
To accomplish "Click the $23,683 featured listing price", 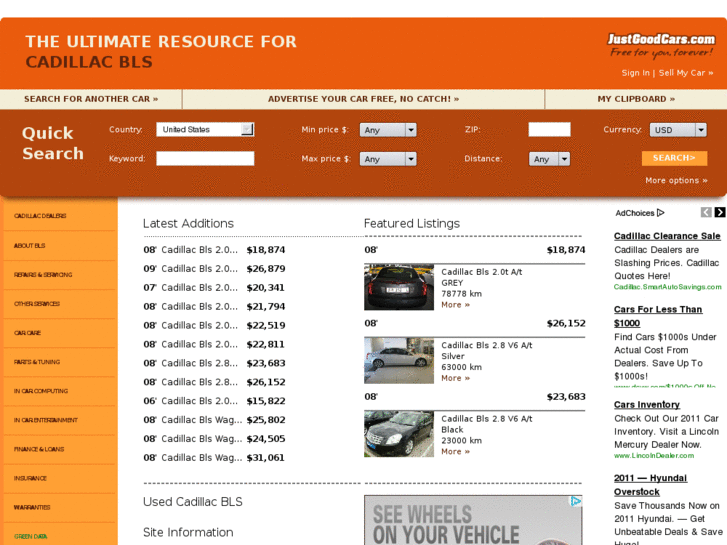I will 566,397.
